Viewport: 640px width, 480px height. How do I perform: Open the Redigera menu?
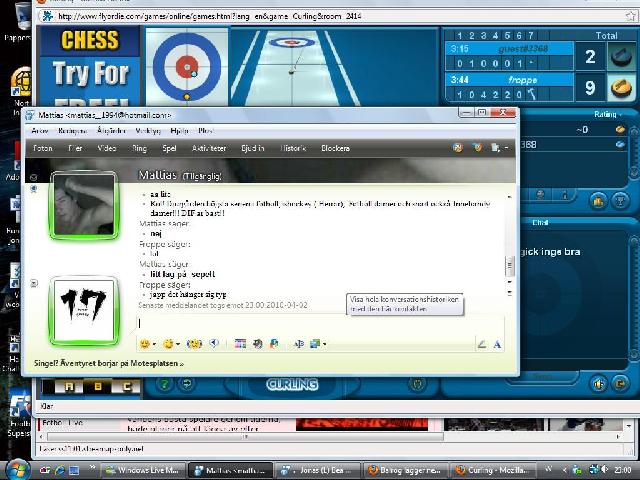72,131
